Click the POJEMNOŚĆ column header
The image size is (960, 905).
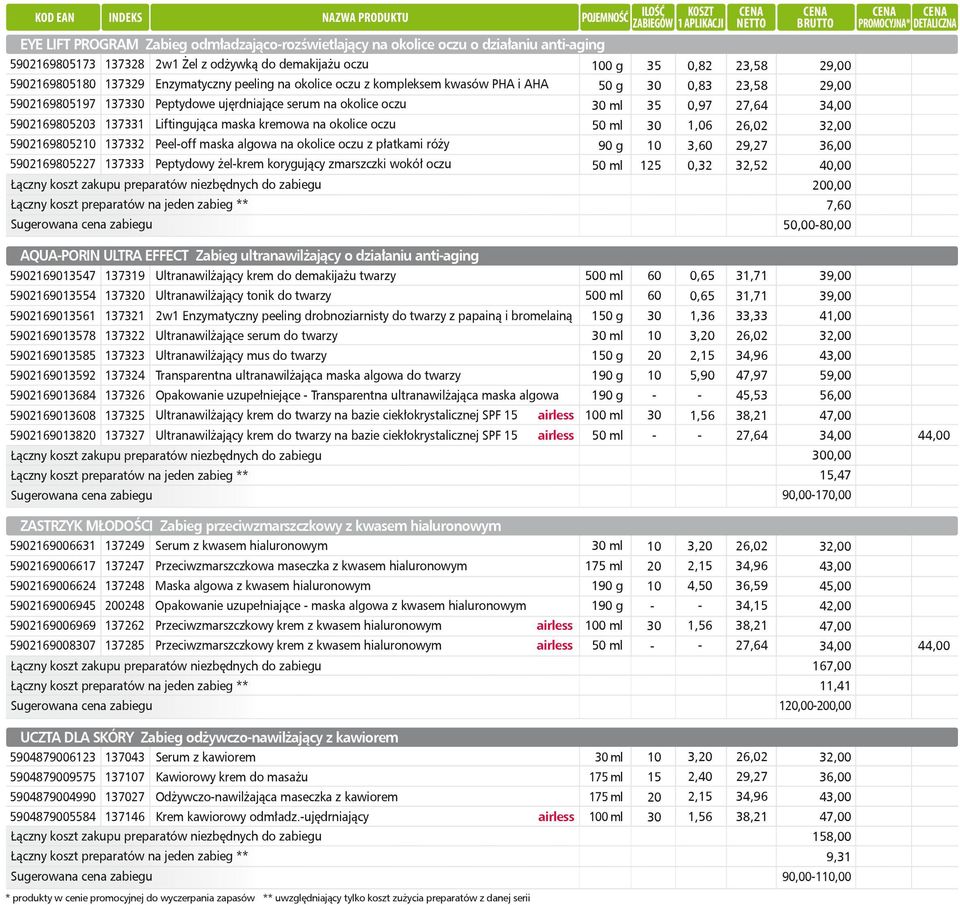click(605, 17)
